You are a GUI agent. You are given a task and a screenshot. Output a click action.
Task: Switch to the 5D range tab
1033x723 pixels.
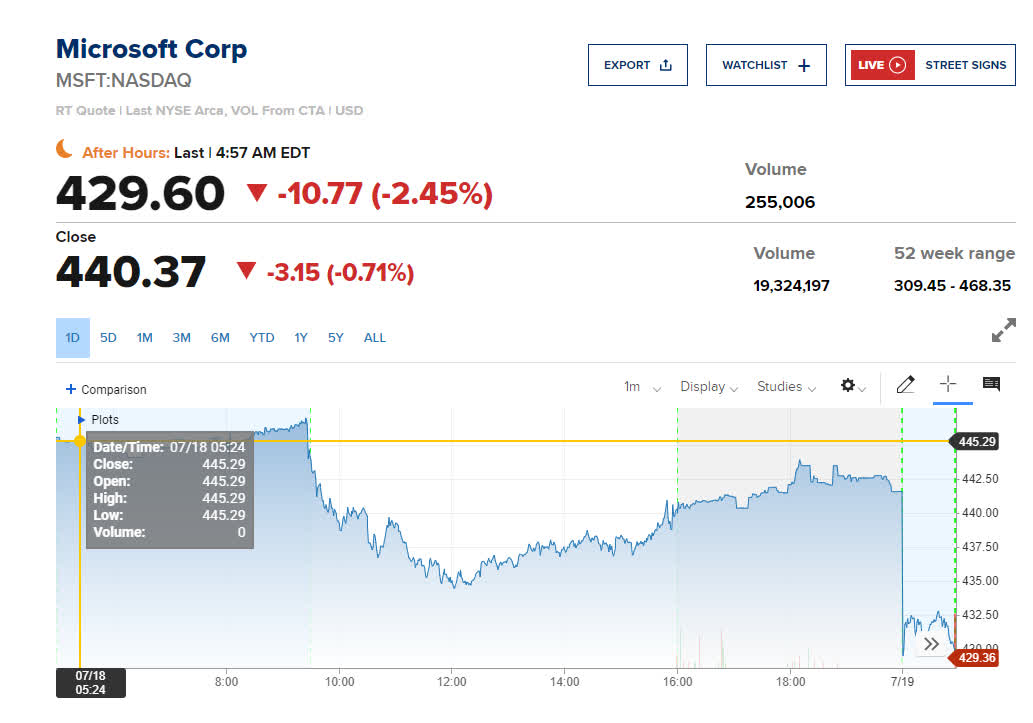[x=108, y=338]
